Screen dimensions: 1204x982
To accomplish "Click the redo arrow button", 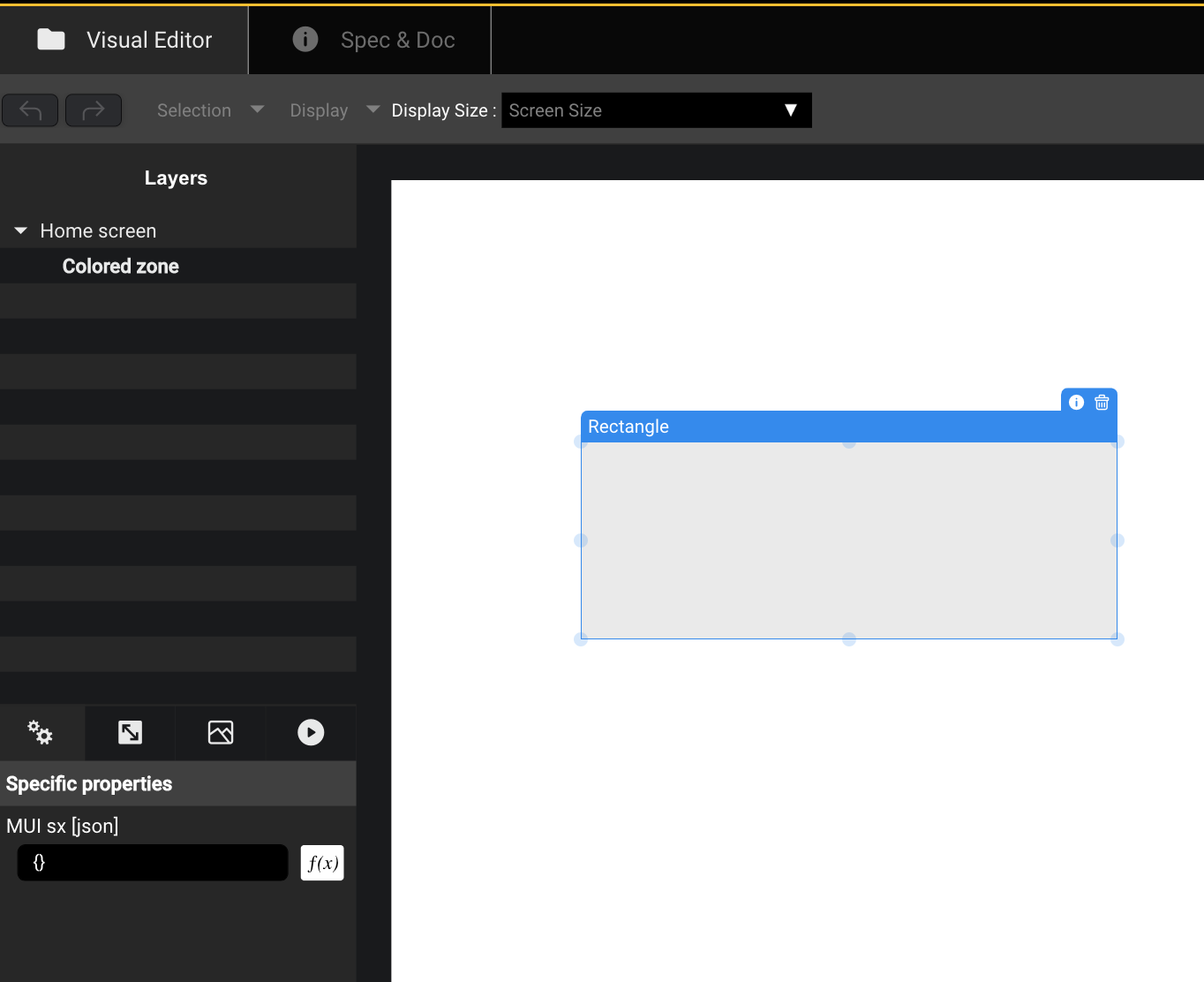I will 94,110.
